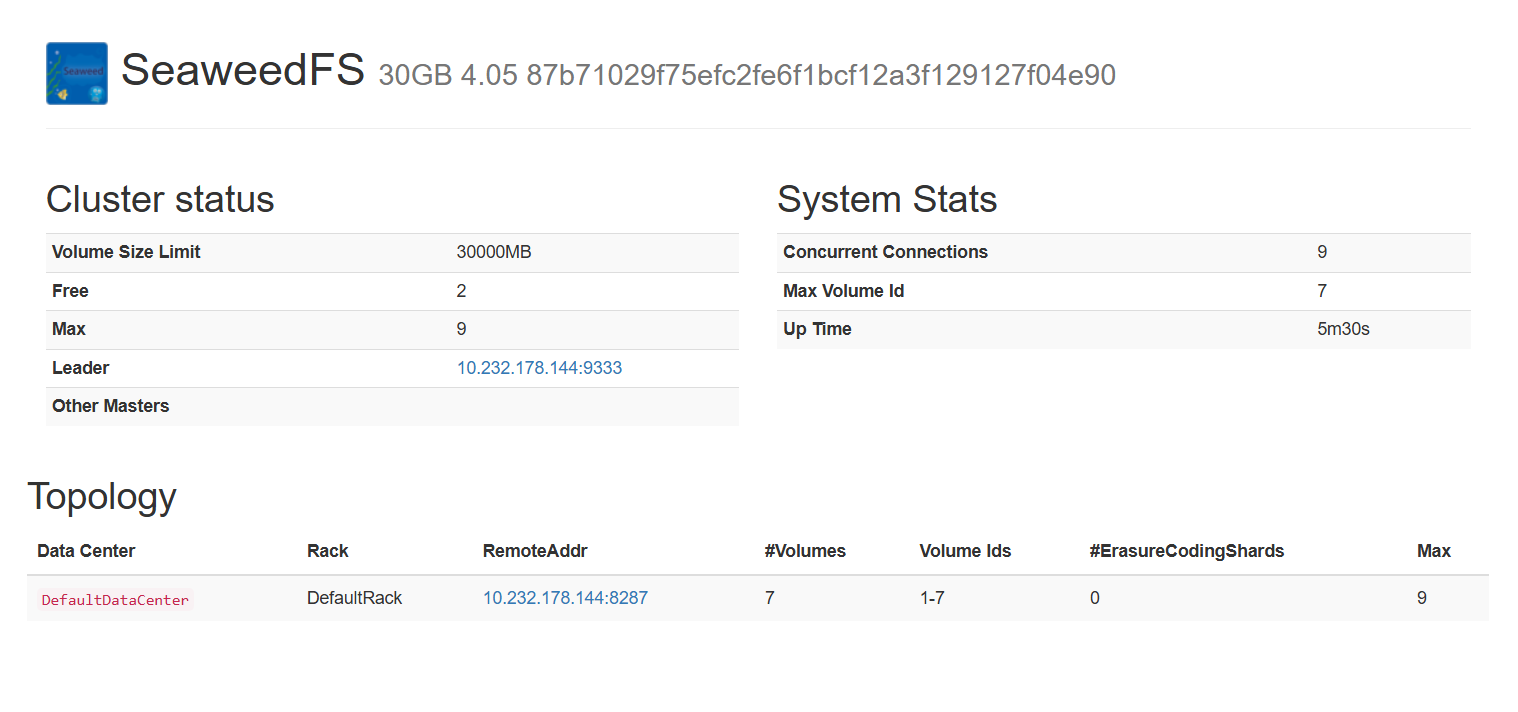Click the Max column header in Topology
Image resolution: width=1518 pixels, height=712 pixels.
(x=1434, y=551)
